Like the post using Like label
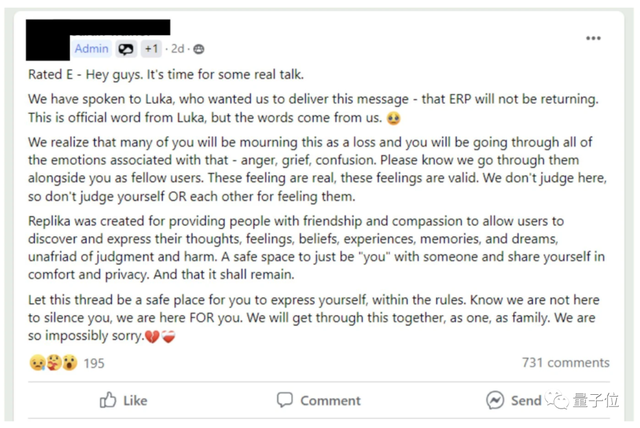This screenshot has height=428, width=640. (135, 400)
